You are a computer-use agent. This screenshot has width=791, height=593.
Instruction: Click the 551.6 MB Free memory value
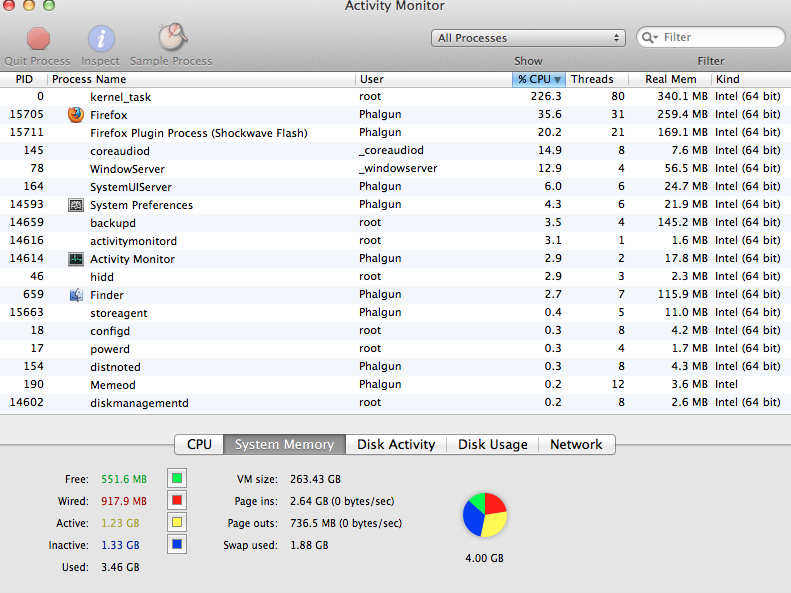tap(124, 479)
